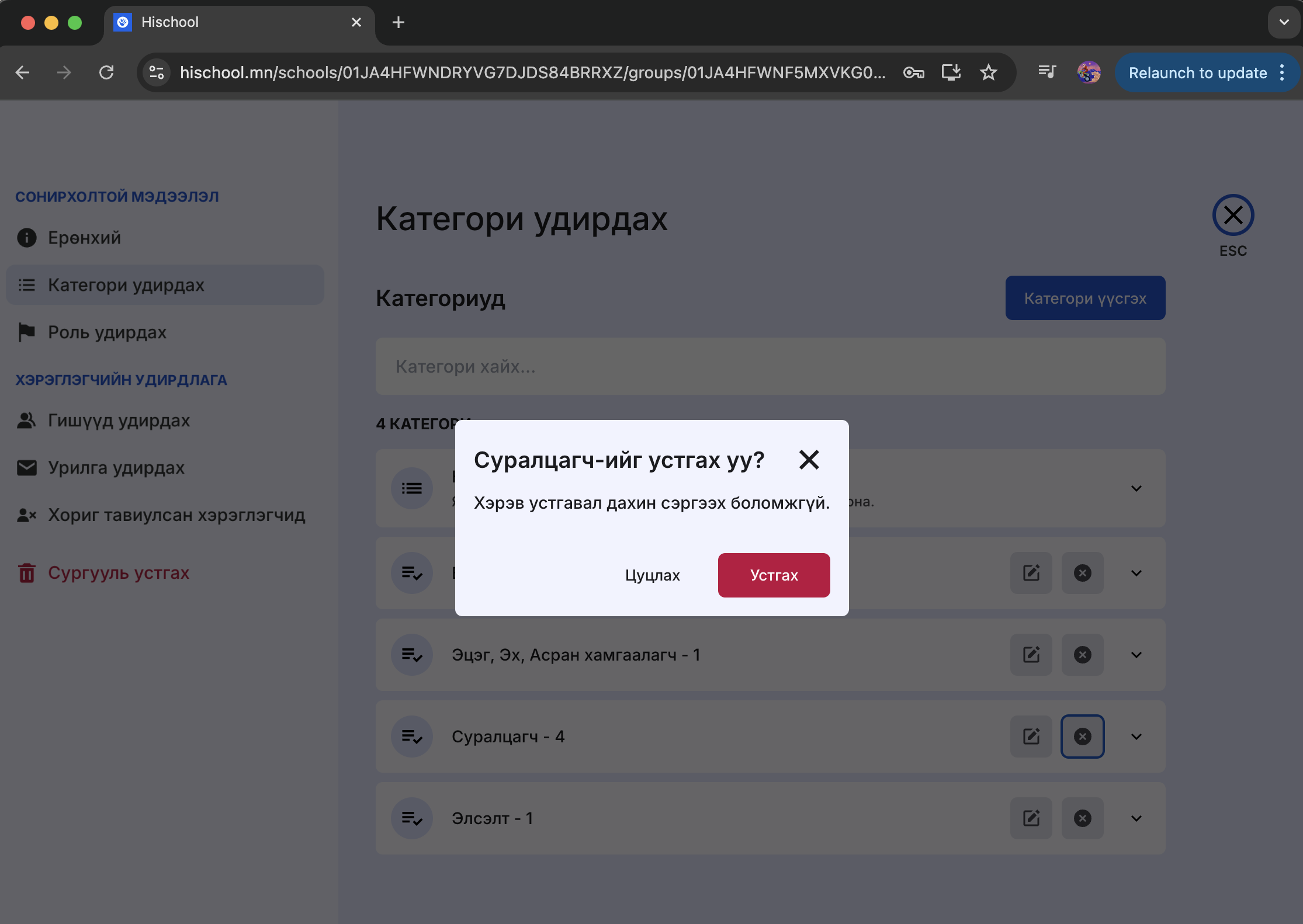Open Ерөнхий in the sidebar
The height and width of the screenshot is (924, 1303).
pos(84,238)
